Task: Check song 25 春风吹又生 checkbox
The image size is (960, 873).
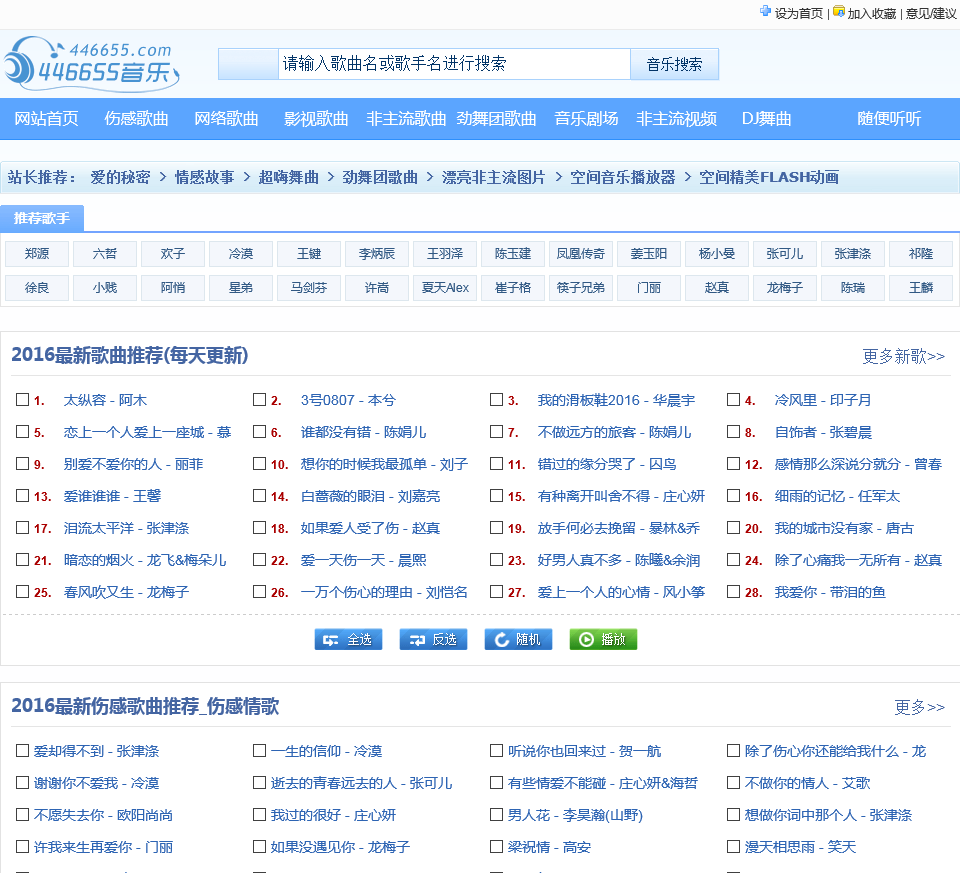Action: (23, 591)
